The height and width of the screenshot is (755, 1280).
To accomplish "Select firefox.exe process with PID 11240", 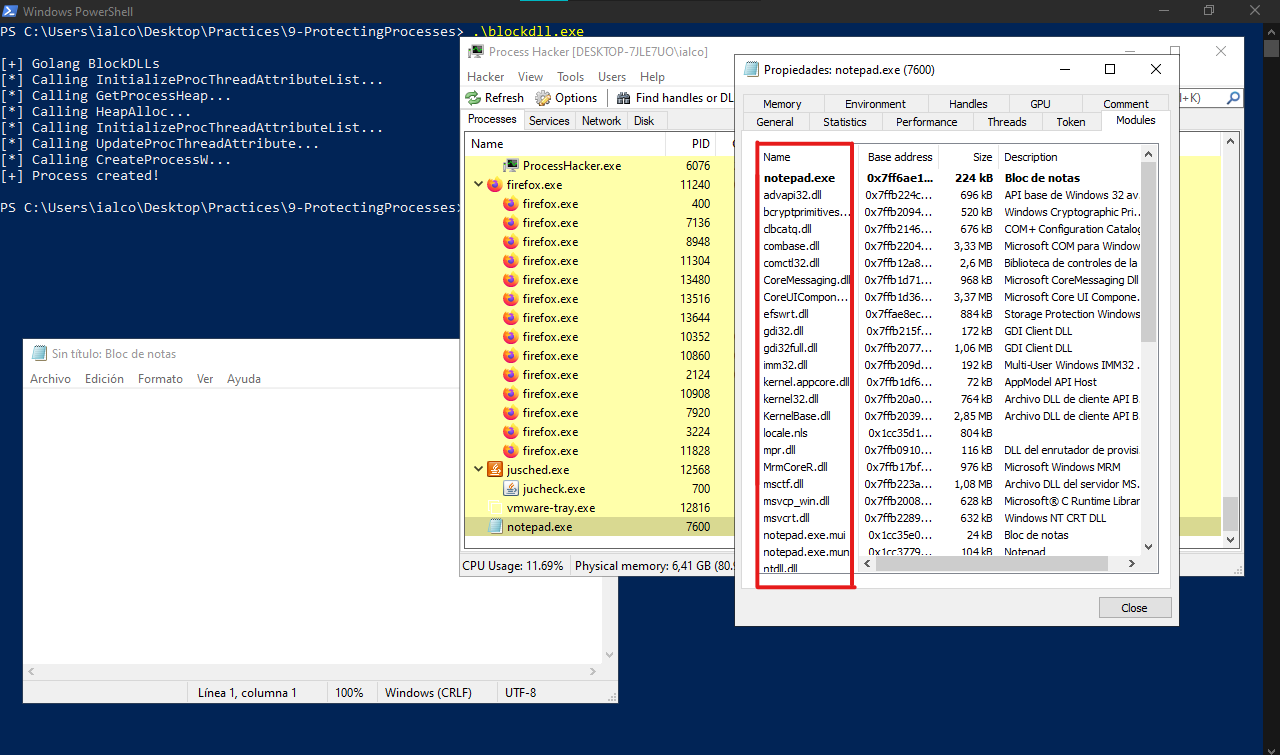I will coord(598,185).
